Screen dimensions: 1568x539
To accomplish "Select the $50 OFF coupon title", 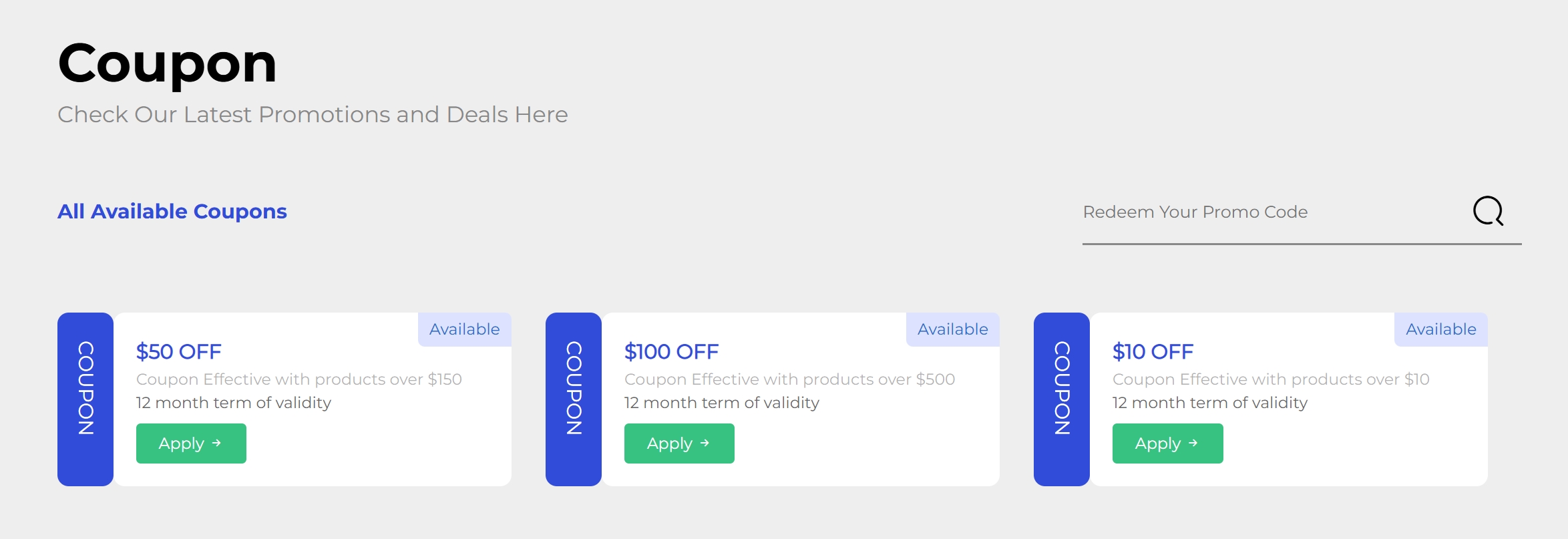I will coord(179,351).
